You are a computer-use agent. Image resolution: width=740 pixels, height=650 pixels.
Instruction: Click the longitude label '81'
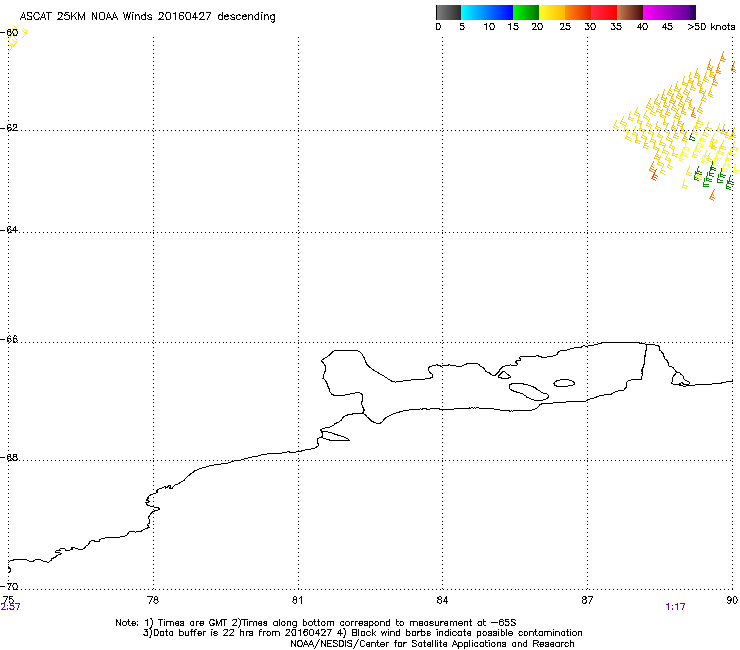(297, 600)
